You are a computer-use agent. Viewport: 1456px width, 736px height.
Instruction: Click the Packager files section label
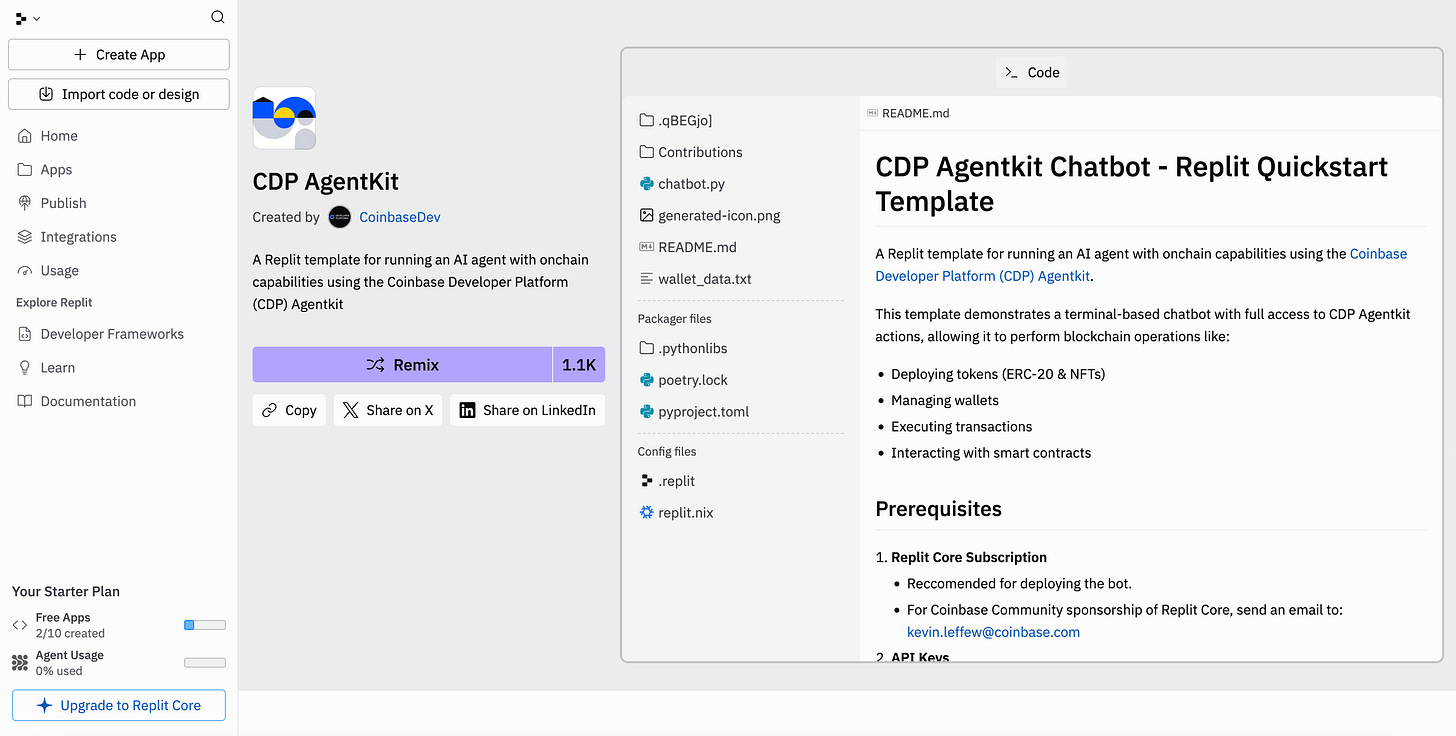675,319
